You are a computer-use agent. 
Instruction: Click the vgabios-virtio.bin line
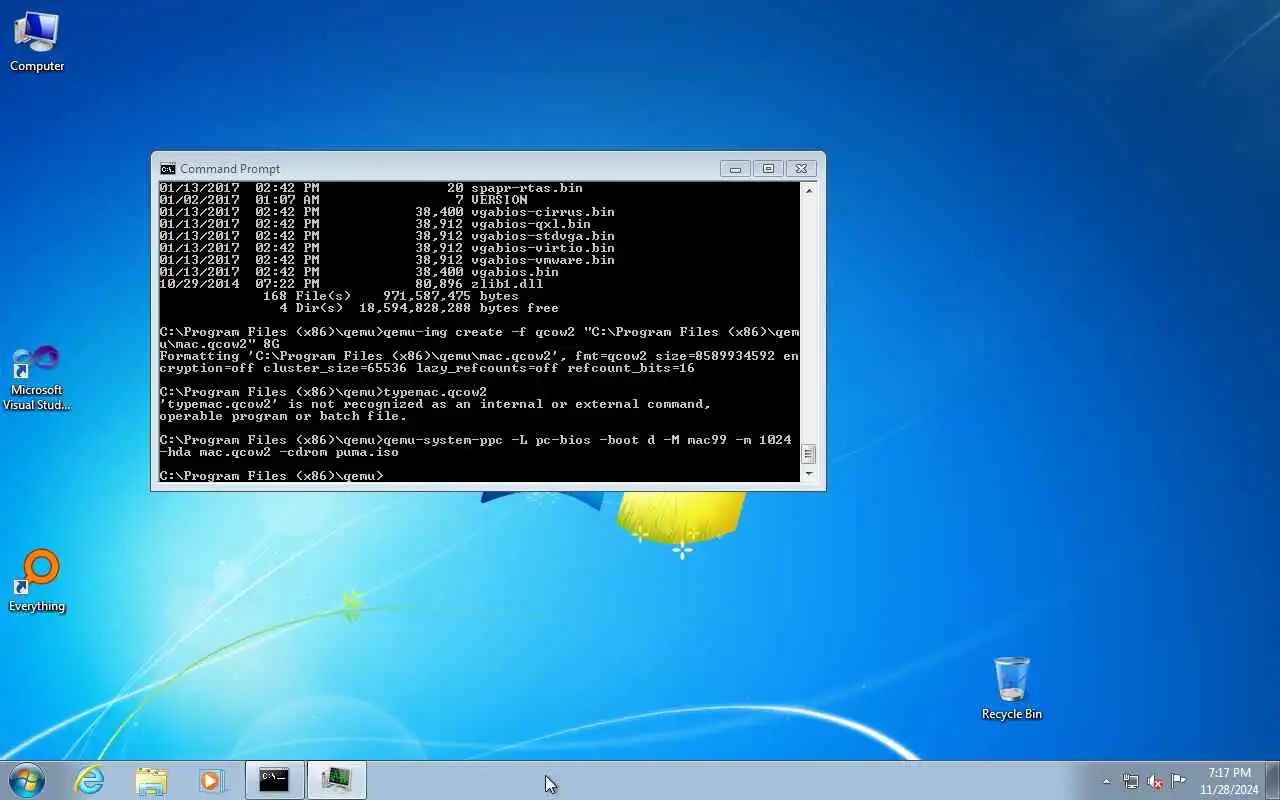click(387, 248)
